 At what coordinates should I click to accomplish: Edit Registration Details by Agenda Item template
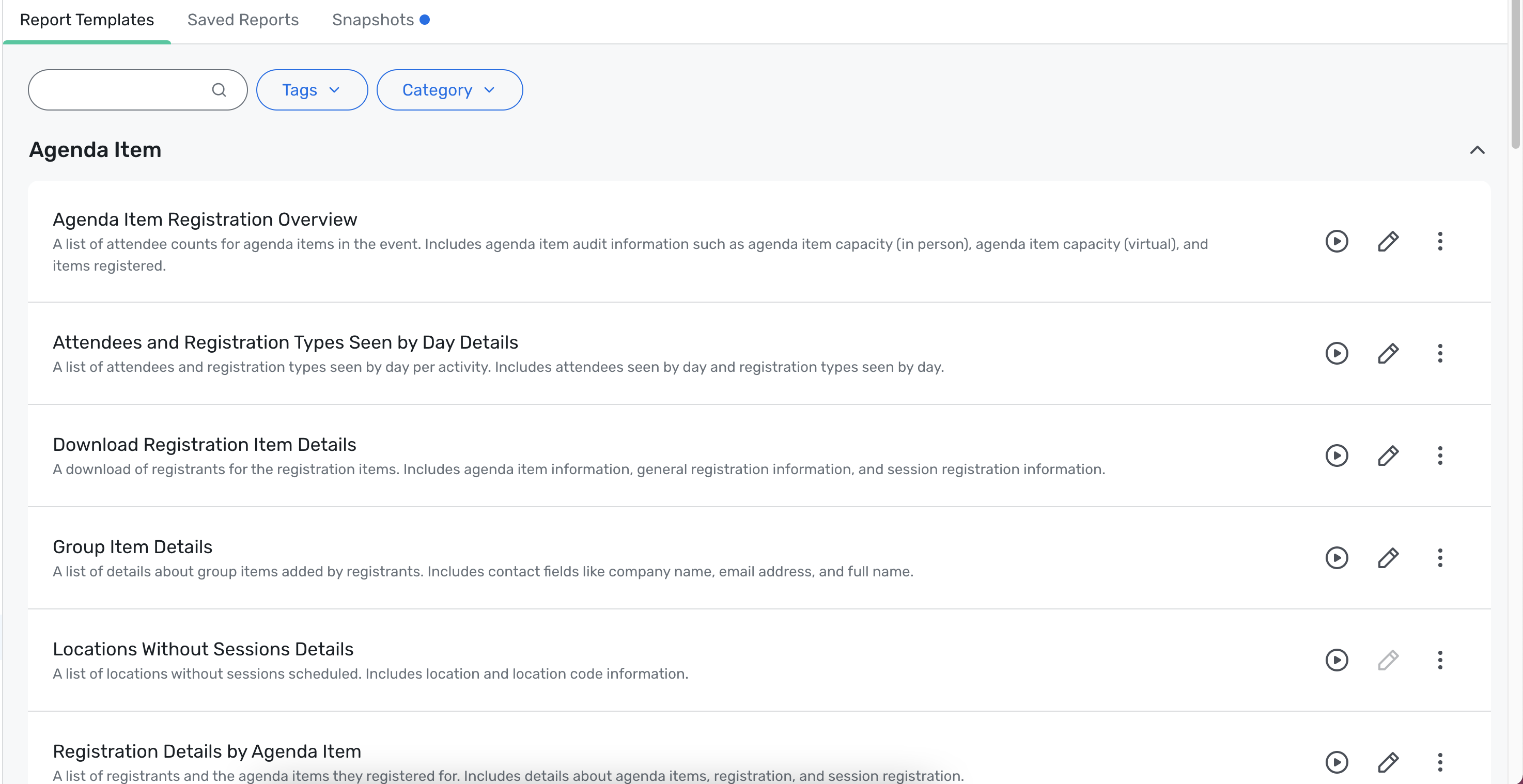point(1388,762)
